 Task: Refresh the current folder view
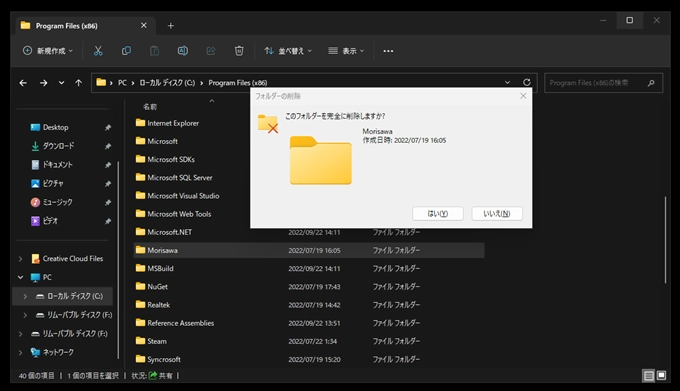click(x=526, y=82)
